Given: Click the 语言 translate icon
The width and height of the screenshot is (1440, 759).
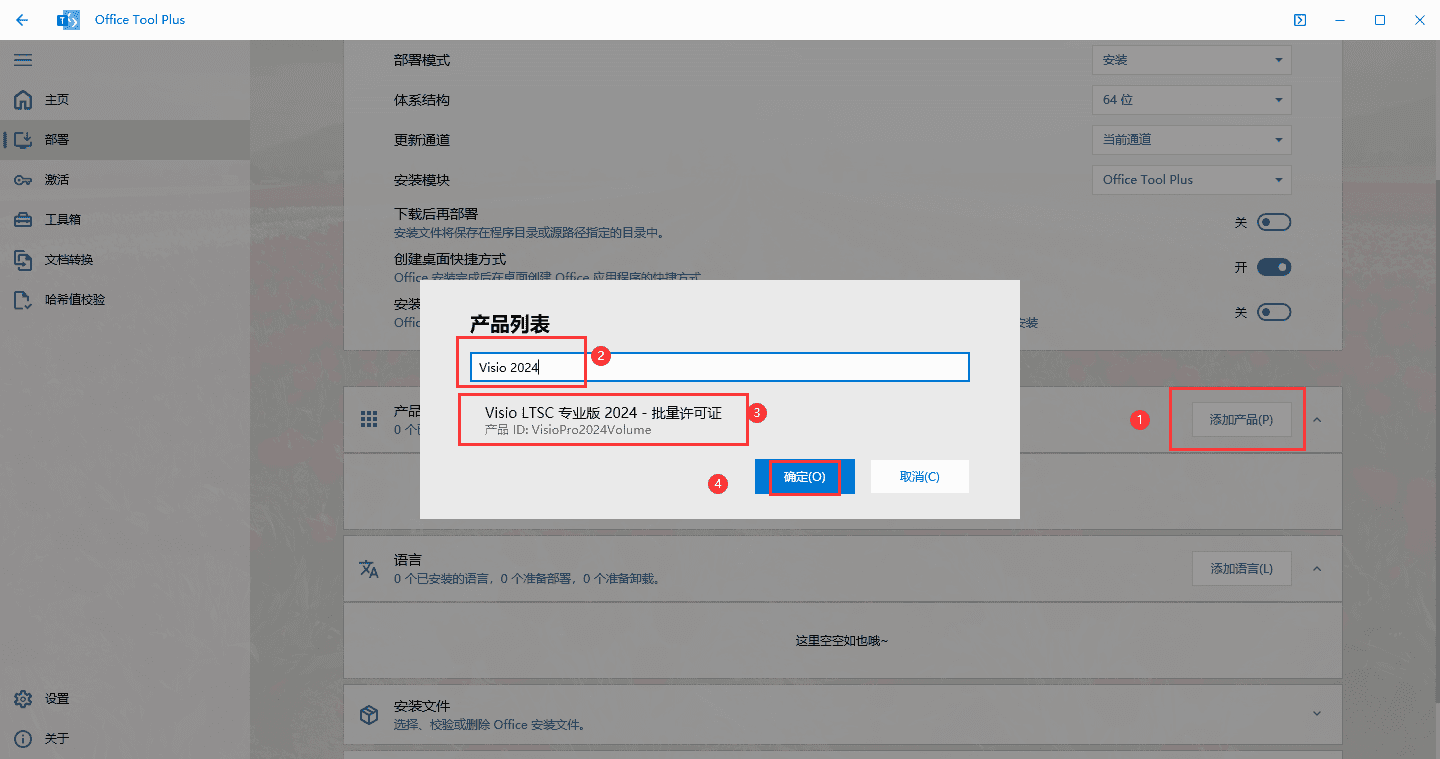Looking at the screenshot, I should tap(369, 568).
